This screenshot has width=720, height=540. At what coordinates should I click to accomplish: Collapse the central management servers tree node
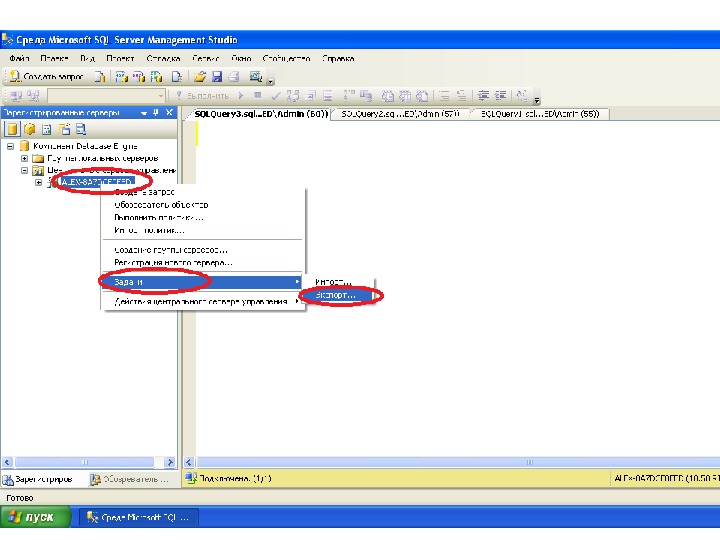(x=24, y=170)
